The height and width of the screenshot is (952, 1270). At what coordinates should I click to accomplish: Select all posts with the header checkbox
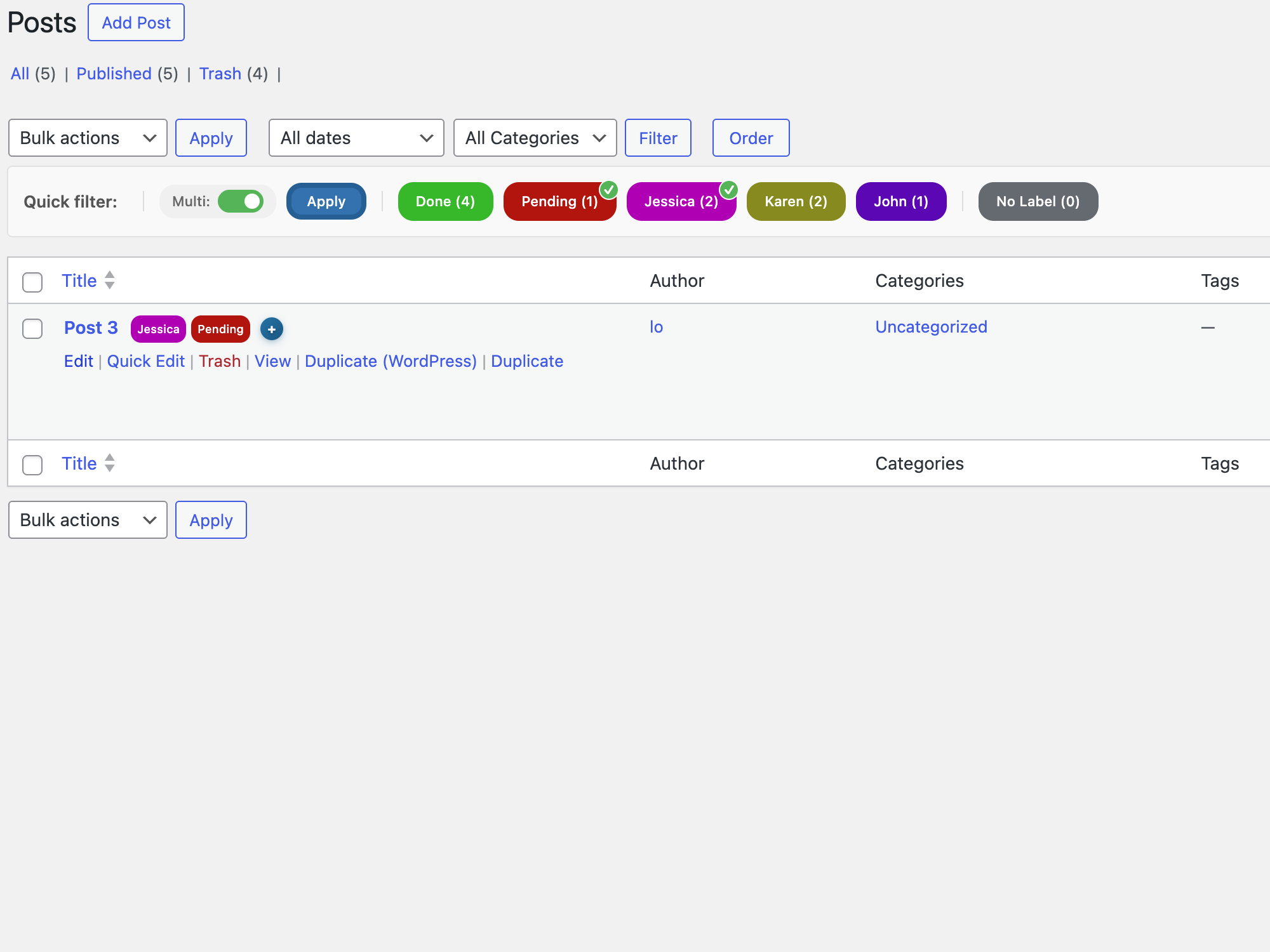[x=32, y=282]
